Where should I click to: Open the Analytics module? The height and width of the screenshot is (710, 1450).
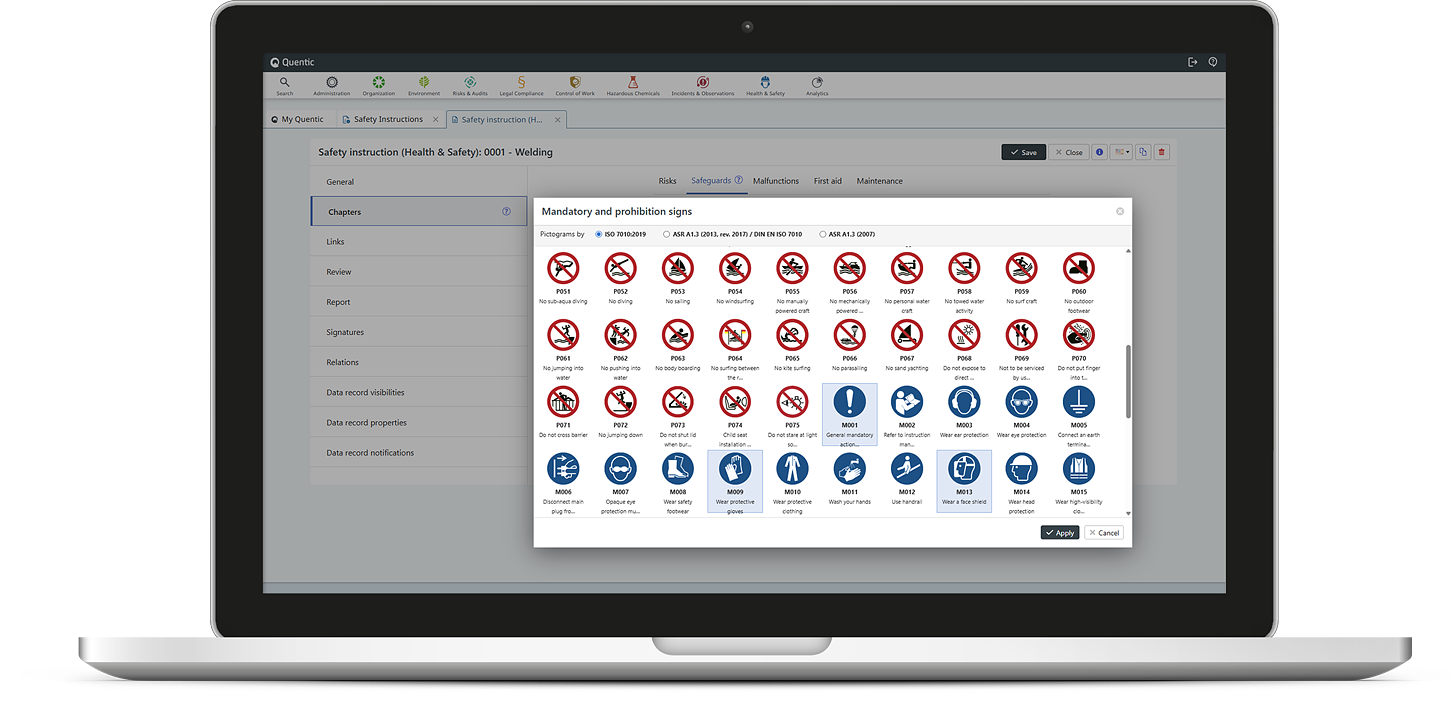(816, 85)
